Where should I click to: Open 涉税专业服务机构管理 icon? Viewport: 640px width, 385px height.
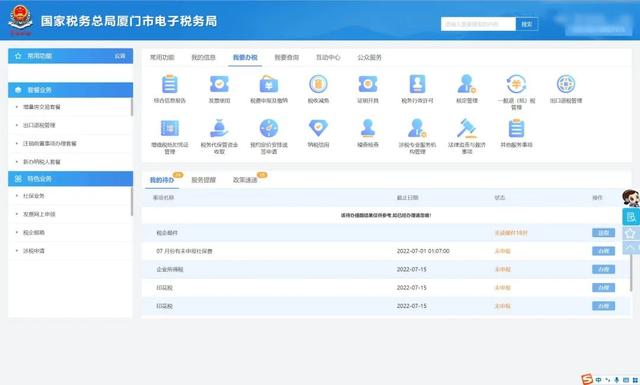pyautogui.click(x=417, y=128)
